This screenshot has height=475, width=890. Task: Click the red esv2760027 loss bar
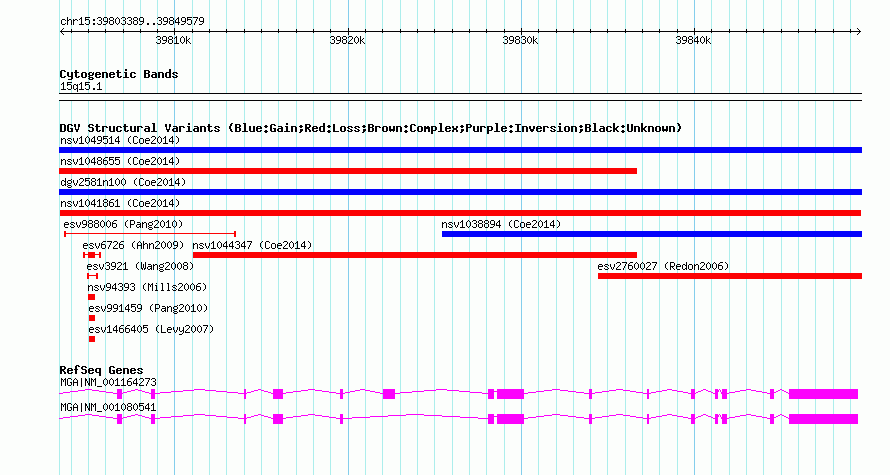point(730,276)
